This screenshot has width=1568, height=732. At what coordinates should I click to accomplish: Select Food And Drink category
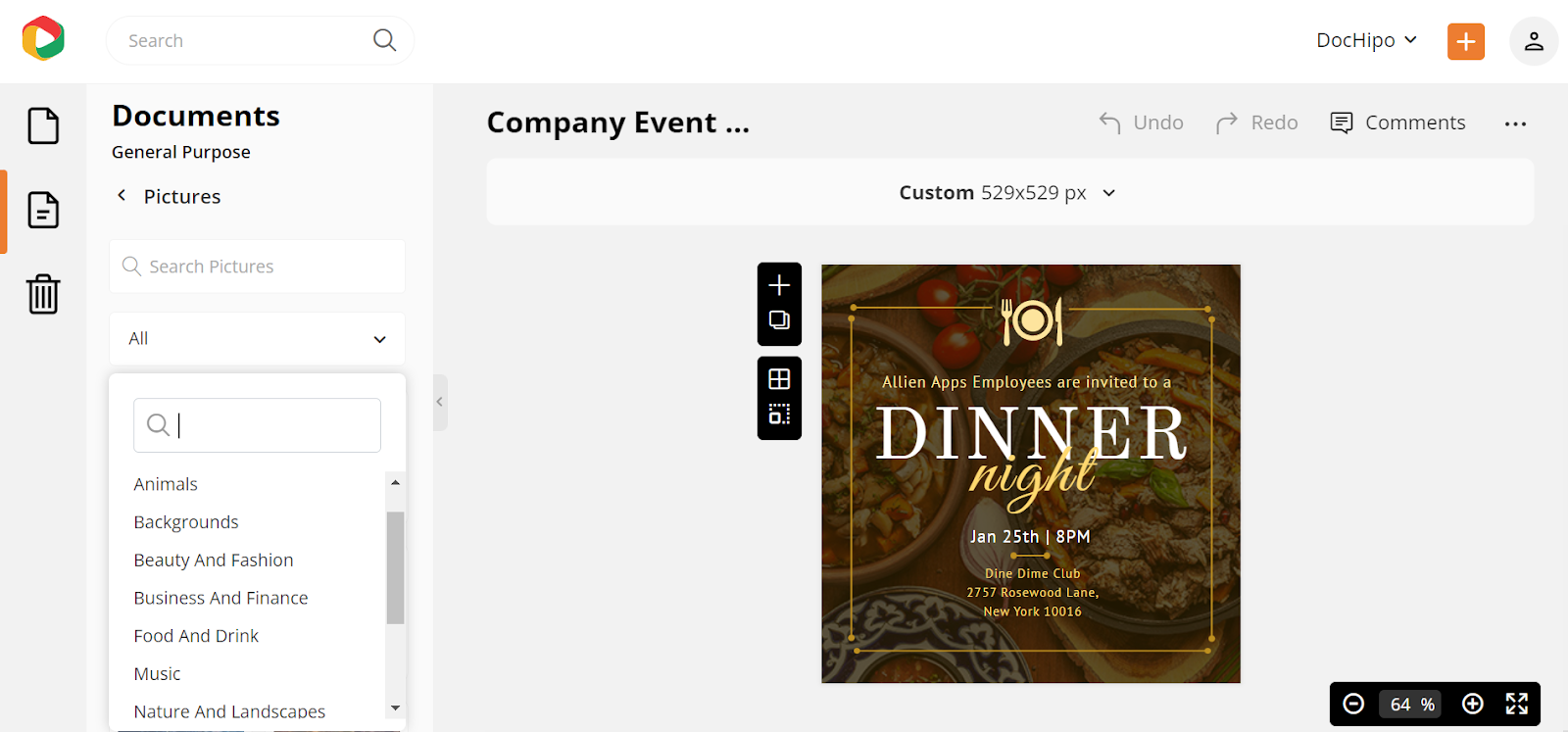tap(196, 636)
